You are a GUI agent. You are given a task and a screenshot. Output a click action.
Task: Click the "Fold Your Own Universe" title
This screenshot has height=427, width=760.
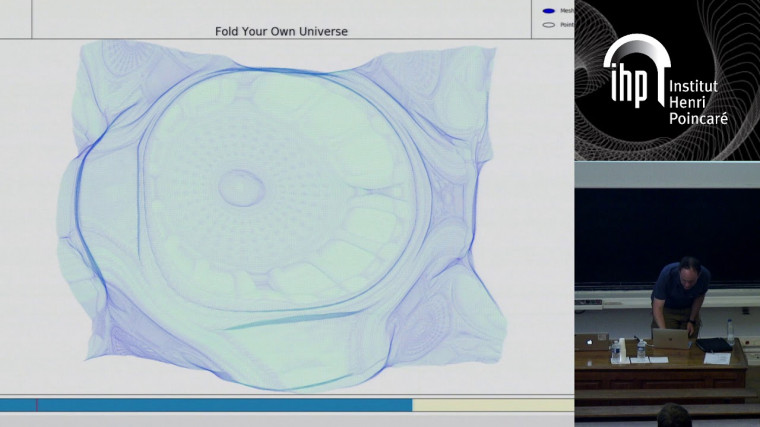pos(281,31)
